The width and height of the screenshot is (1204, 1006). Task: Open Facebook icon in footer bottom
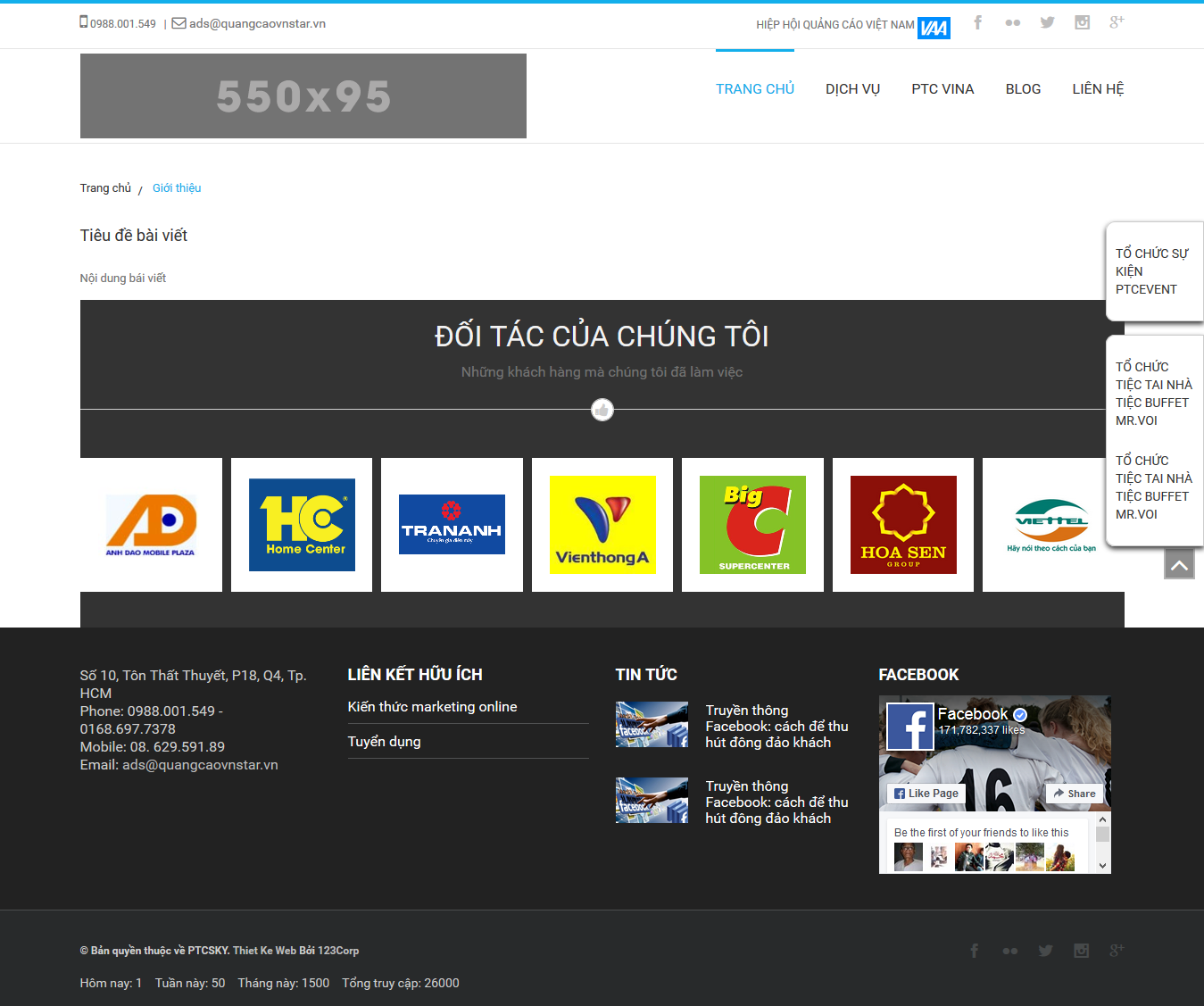(x=975, y=951)
